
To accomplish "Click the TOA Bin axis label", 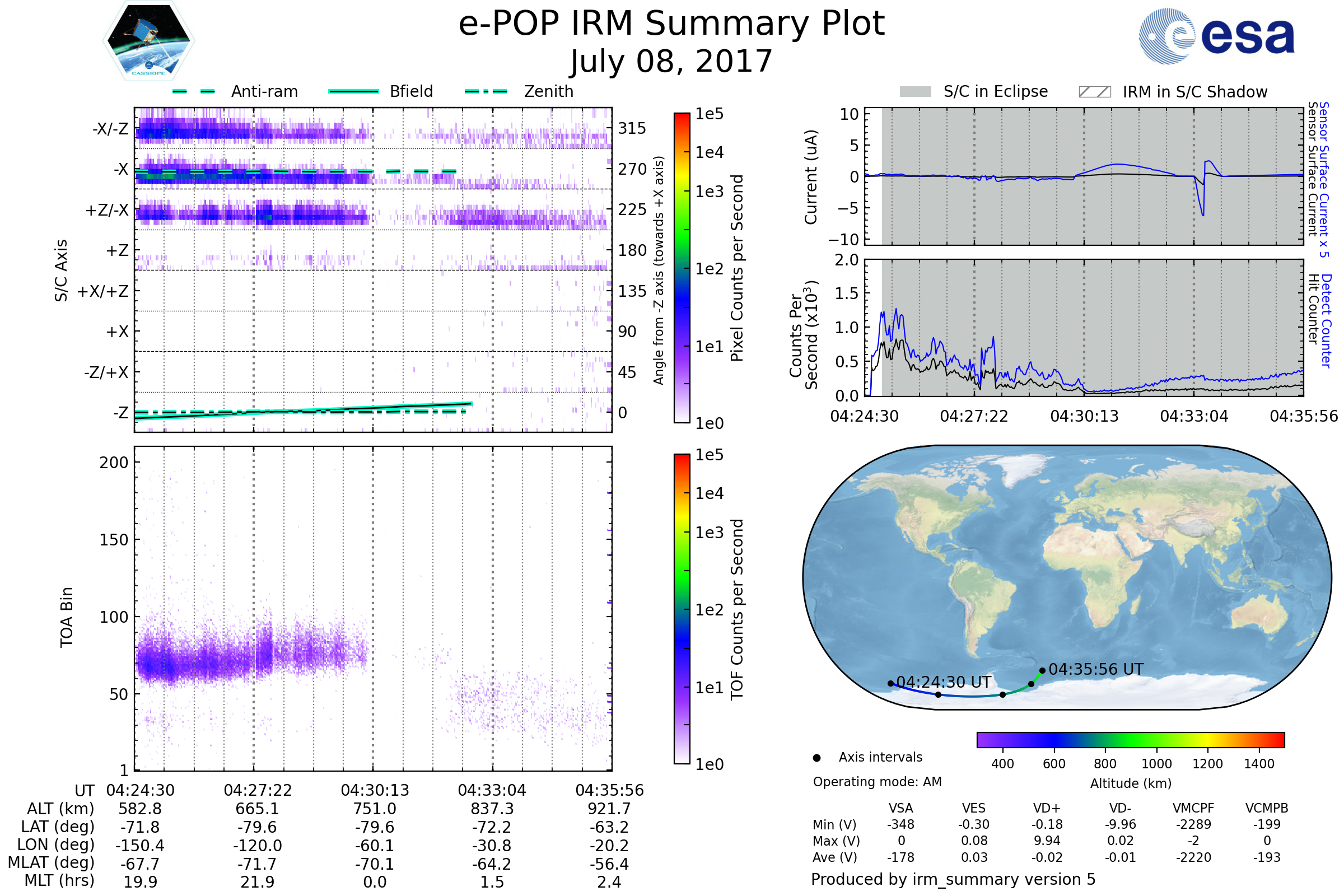I will click(66, 617).
